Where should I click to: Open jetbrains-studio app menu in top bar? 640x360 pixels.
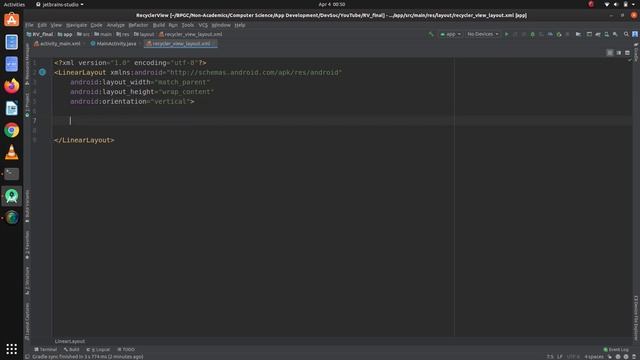point(60,4)
